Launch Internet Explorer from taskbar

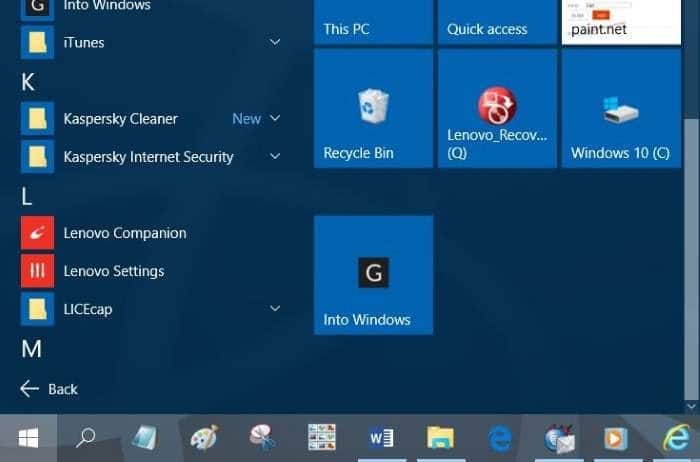(x=676, y=437)
